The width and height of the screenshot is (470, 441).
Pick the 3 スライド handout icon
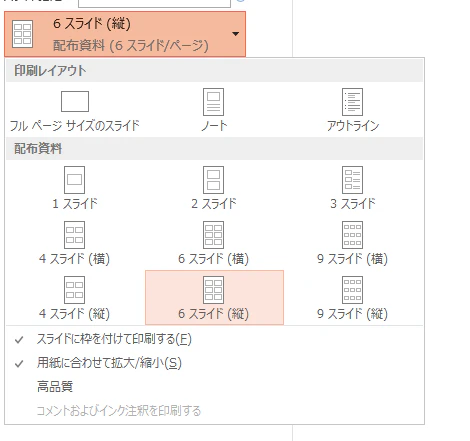click(352, 180)
